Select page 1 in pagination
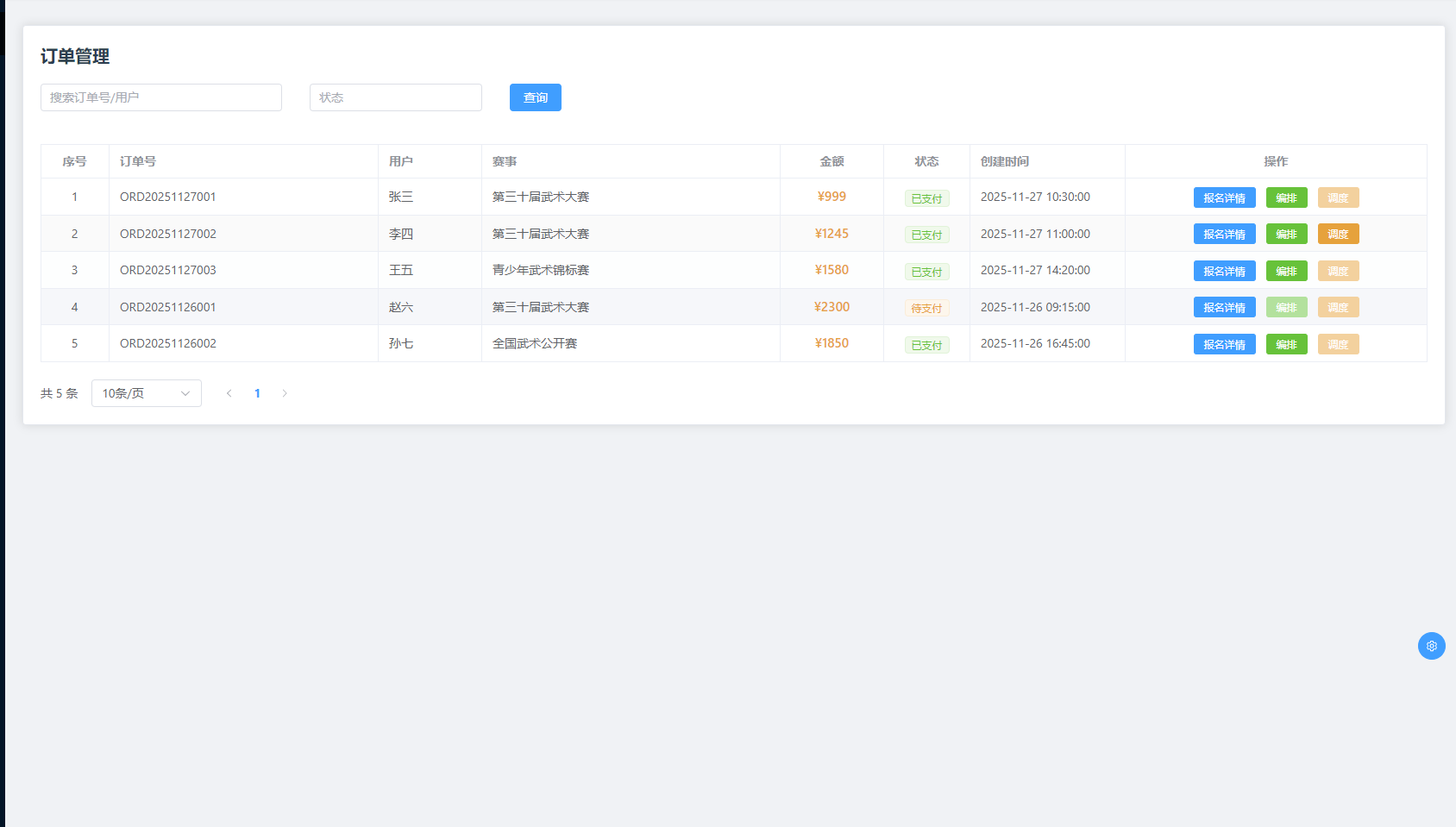Screen dimensions: 1456x827 (x=257, y=393)
